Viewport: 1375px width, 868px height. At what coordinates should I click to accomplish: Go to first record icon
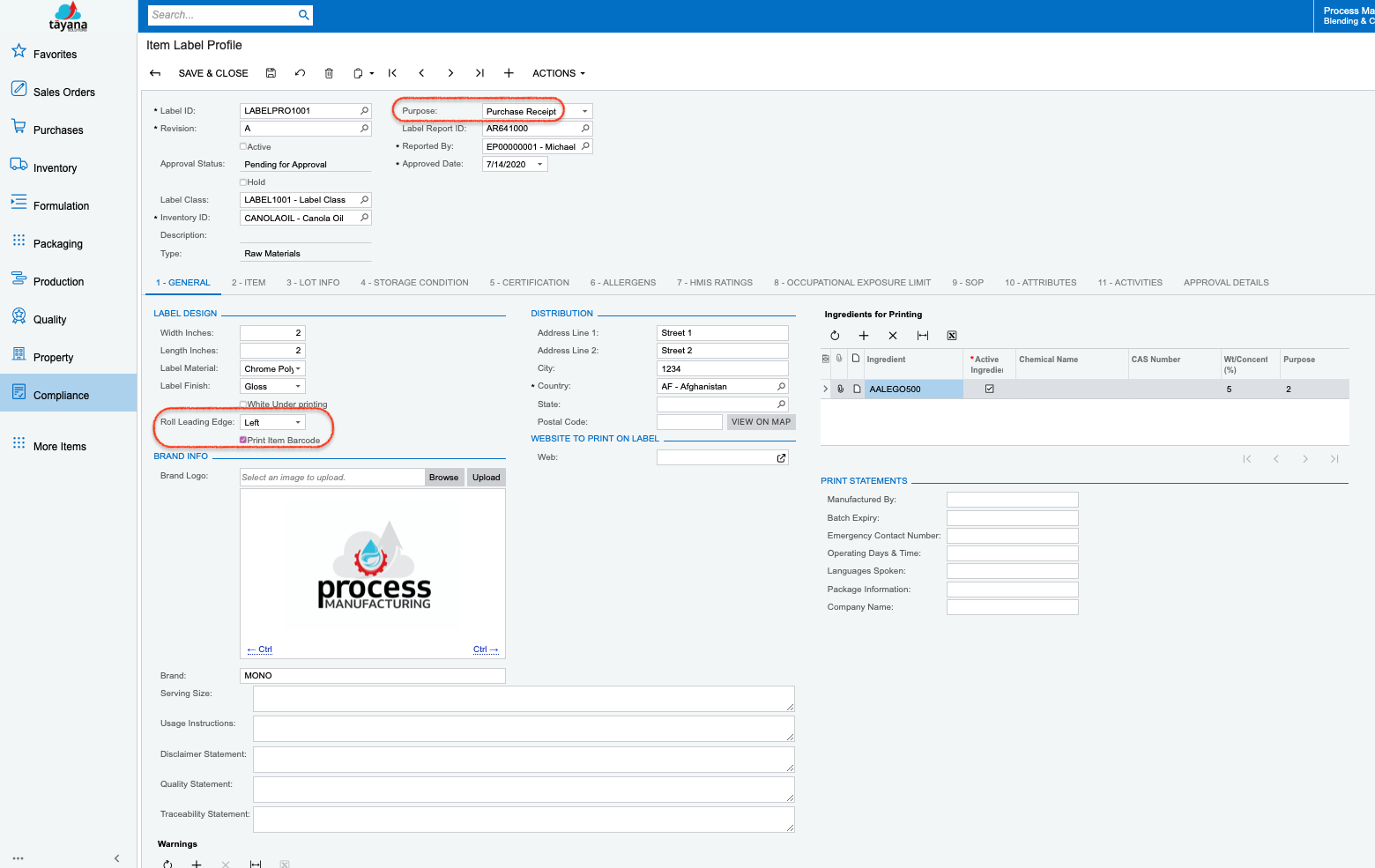click(392, 73)
